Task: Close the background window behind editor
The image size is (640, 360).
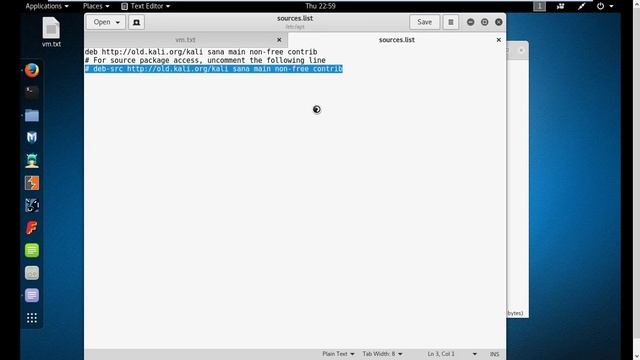Action: tap(521, 50)
